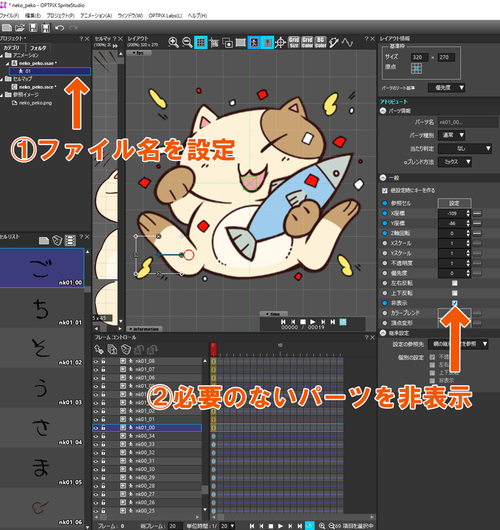Click the zoom-in magnifier icon at the bottom of the timeline
Image resolution: width=500 pixels, height=530 pixels.
(322, 526)
